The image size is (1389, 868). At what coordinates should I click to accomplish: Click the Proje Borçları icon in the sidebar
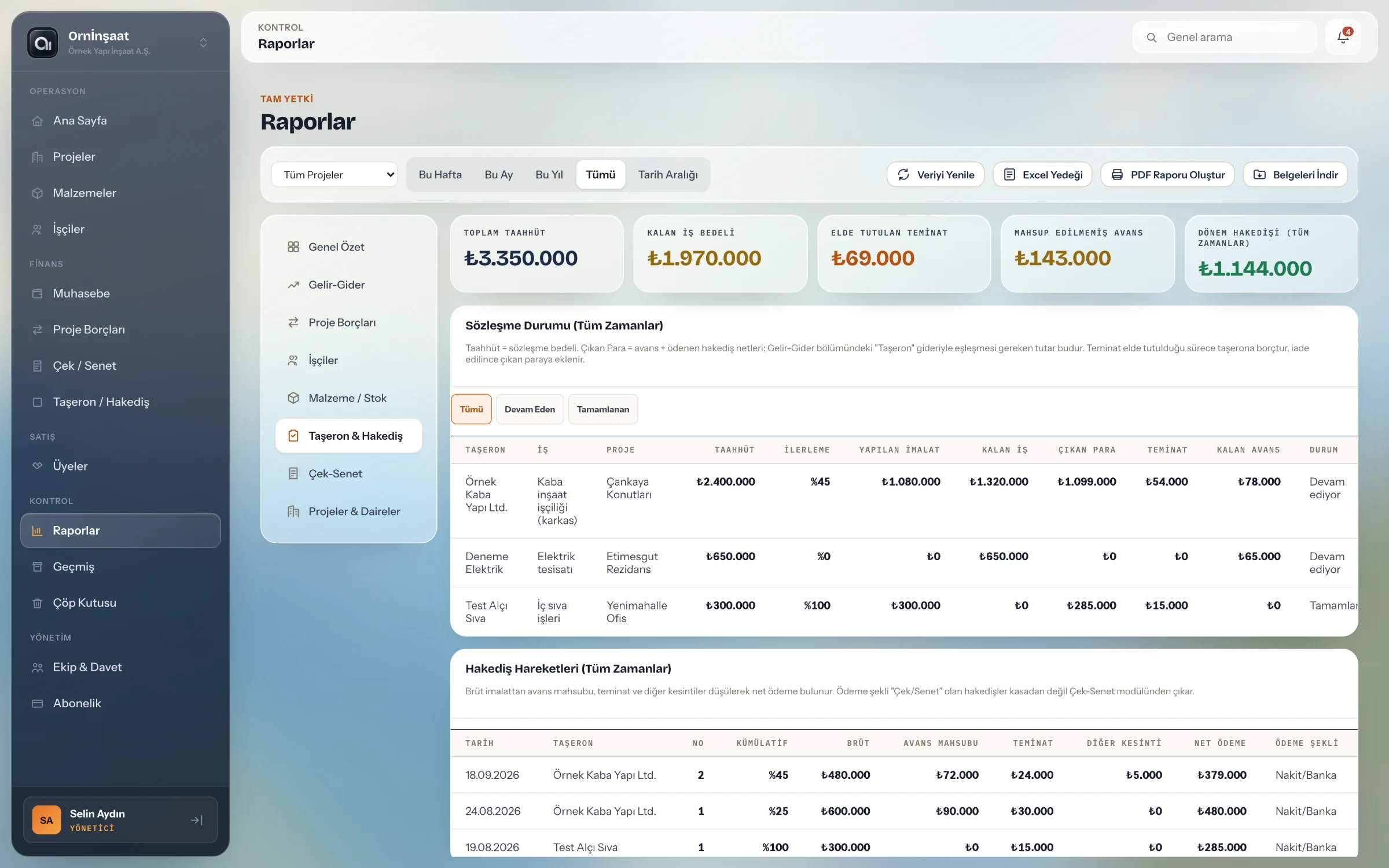click(x=38, y=330)
